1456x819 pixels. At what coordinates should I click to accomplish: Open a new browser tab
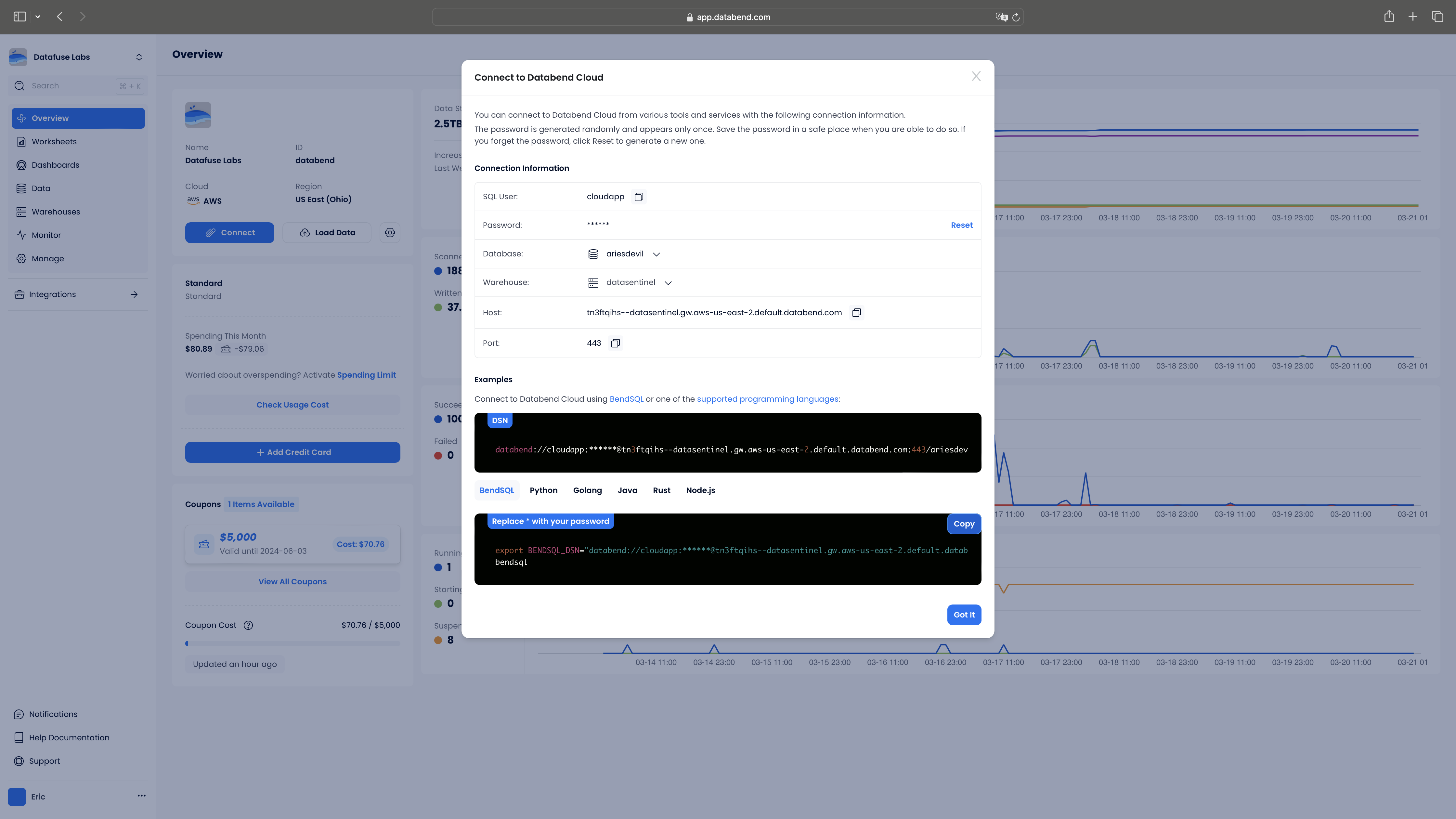pos(1412,16)
